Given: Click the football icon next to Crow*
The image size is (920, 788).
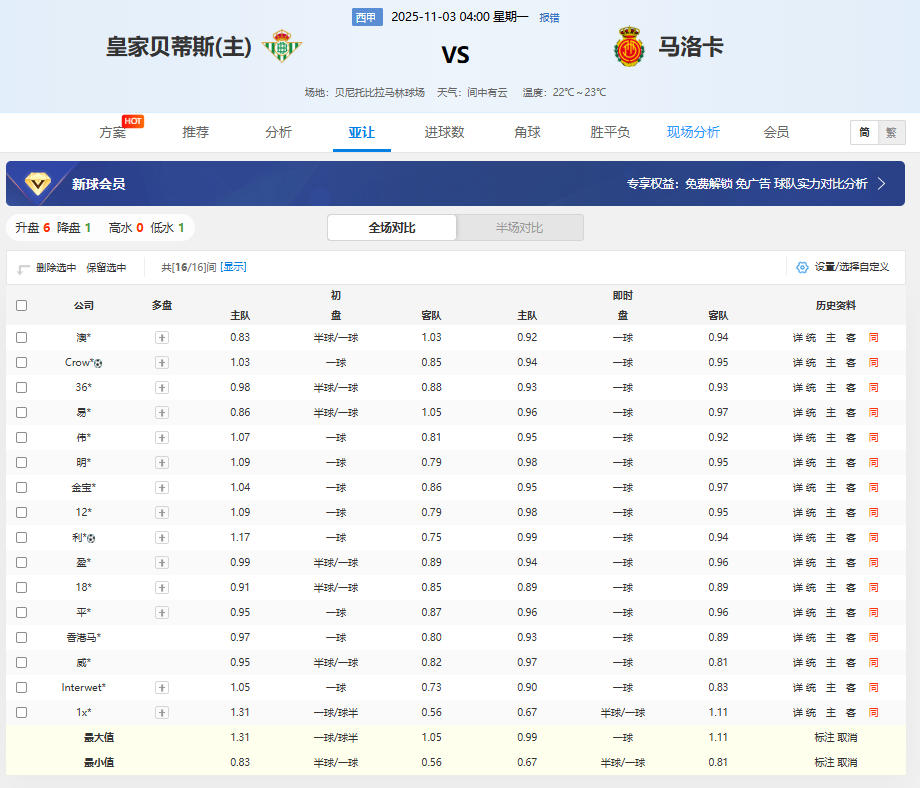Looking at the screenshot, I should [x=98, y=363].
